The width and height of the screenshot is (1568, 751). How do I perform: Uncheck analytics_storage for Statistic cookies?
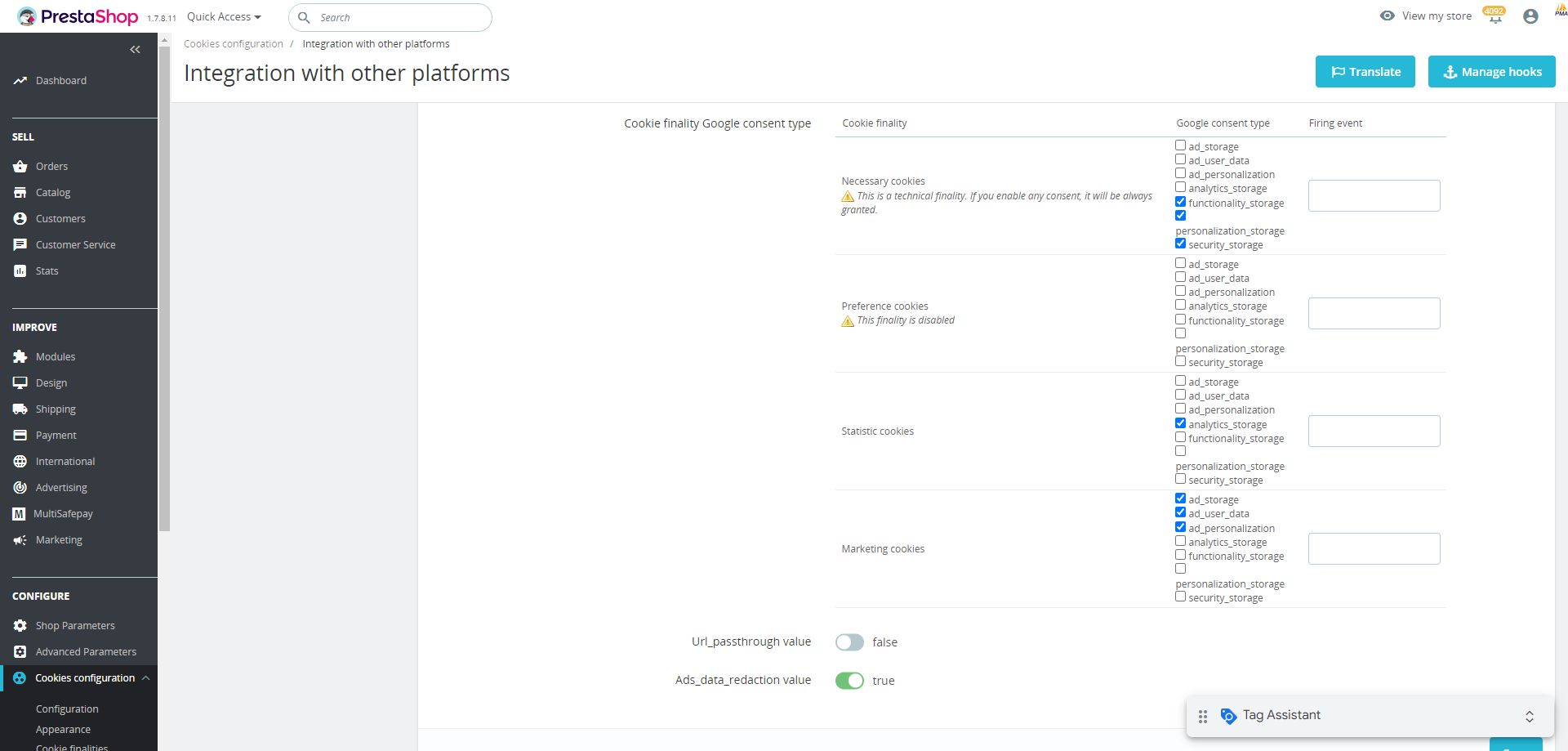tap(1180, 423)
